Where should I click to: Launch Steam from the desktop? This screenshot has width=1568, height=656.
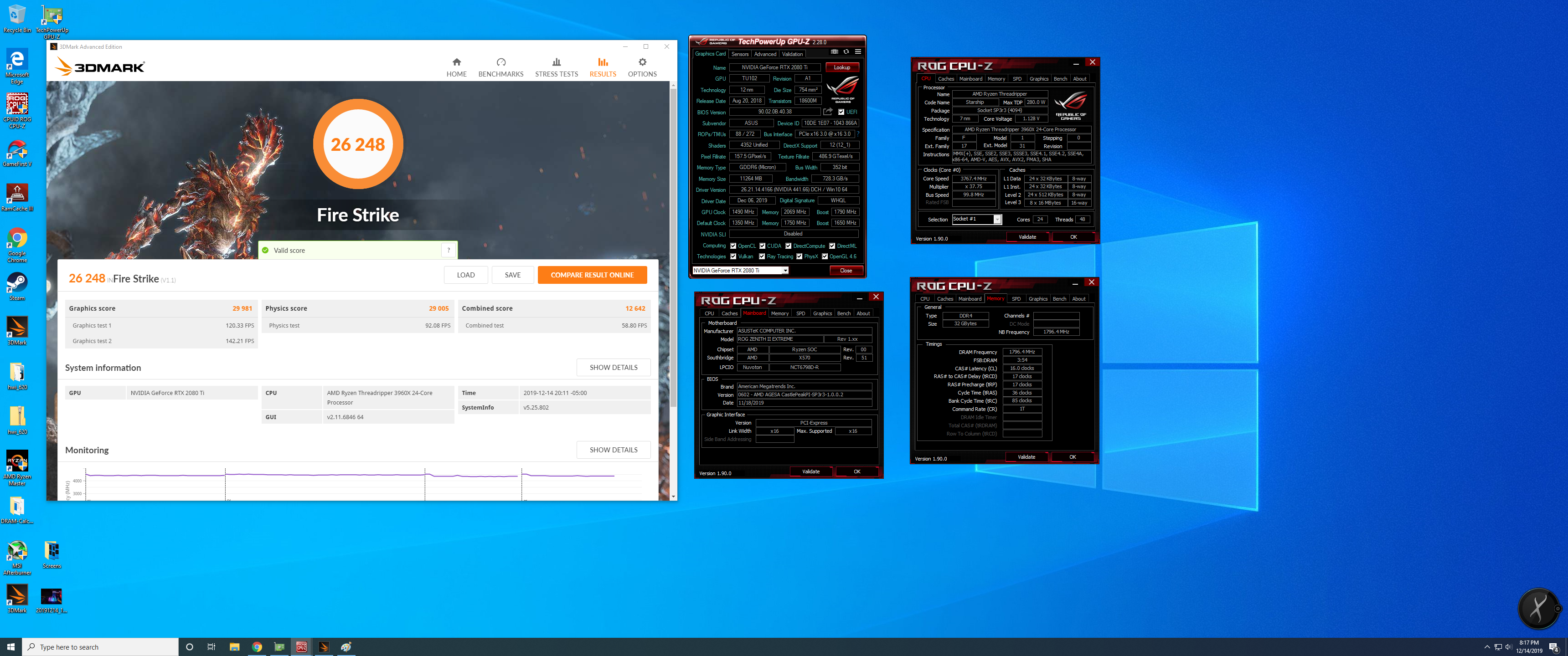(17, 286)
